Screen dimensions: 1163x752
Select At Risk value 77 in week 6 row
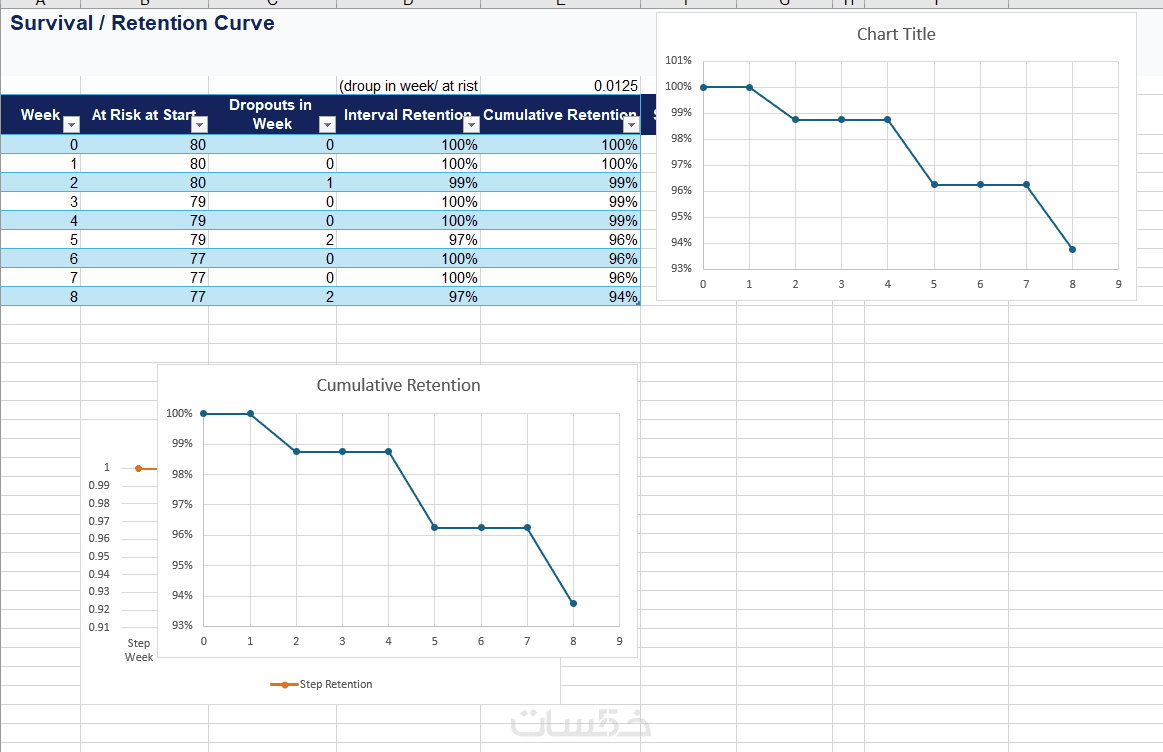coord(145,259)
